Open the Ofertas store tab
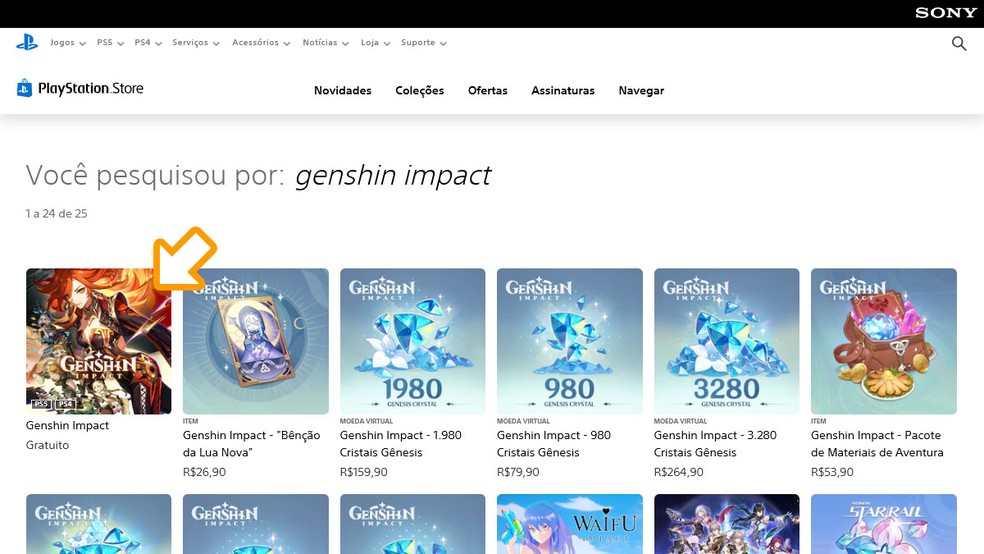The image size is (984, 554). 488,90
